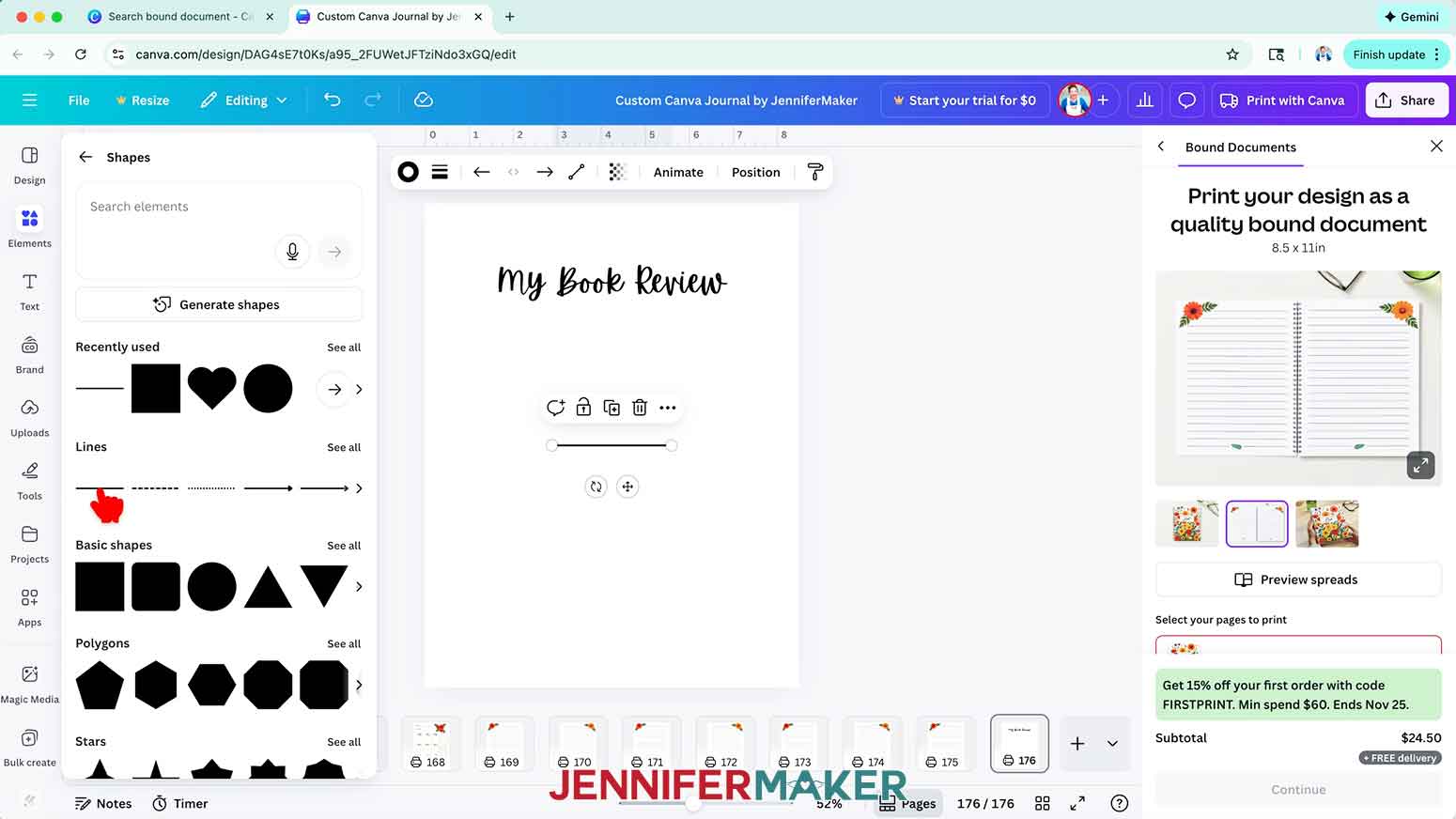Screen dimensions: 1456x819
Task: Click See all next to Basic shapes
Action: (x=344, y=546)
